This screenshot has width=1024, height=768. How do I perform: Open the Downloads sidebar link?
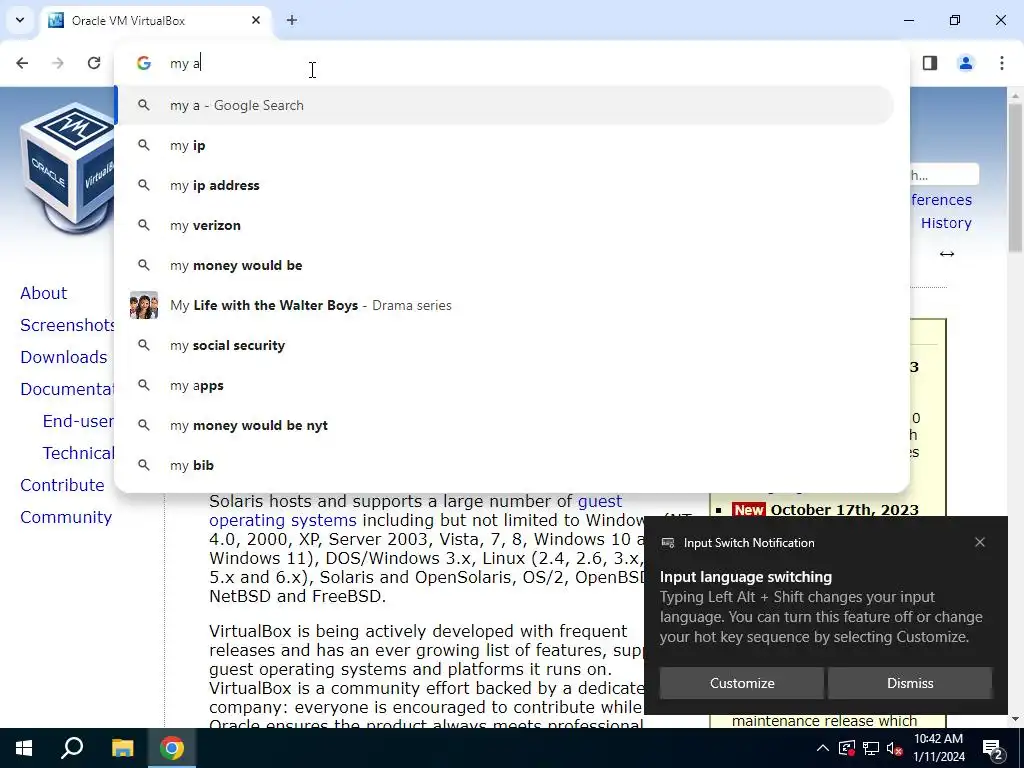point(63,357)
